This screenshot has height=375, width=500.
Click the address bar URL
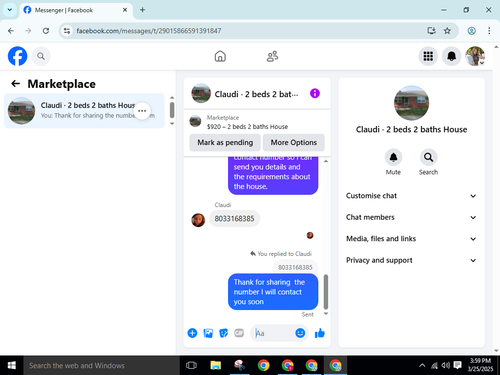click(149, 31)
